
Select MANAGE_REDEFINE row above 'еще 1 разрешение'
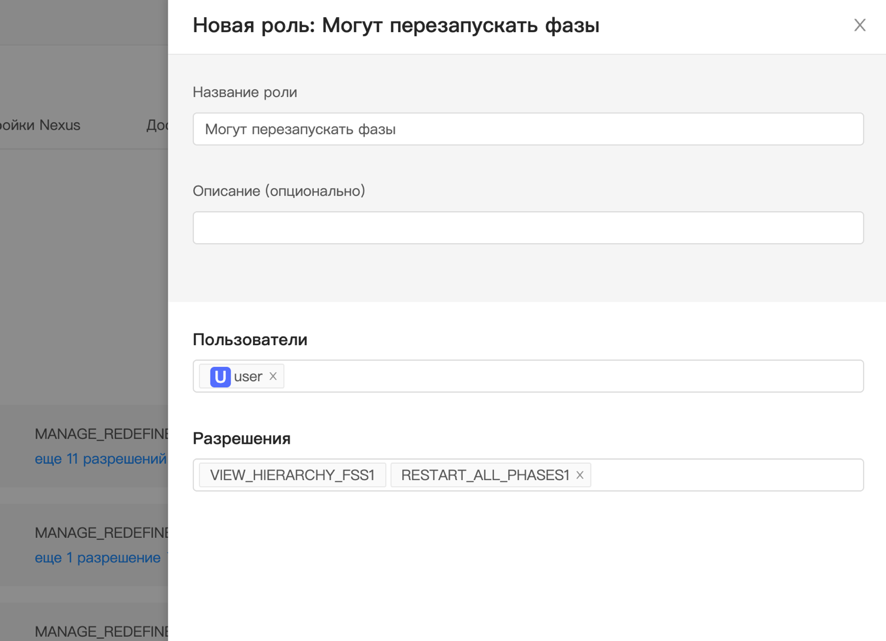[100, 533]
